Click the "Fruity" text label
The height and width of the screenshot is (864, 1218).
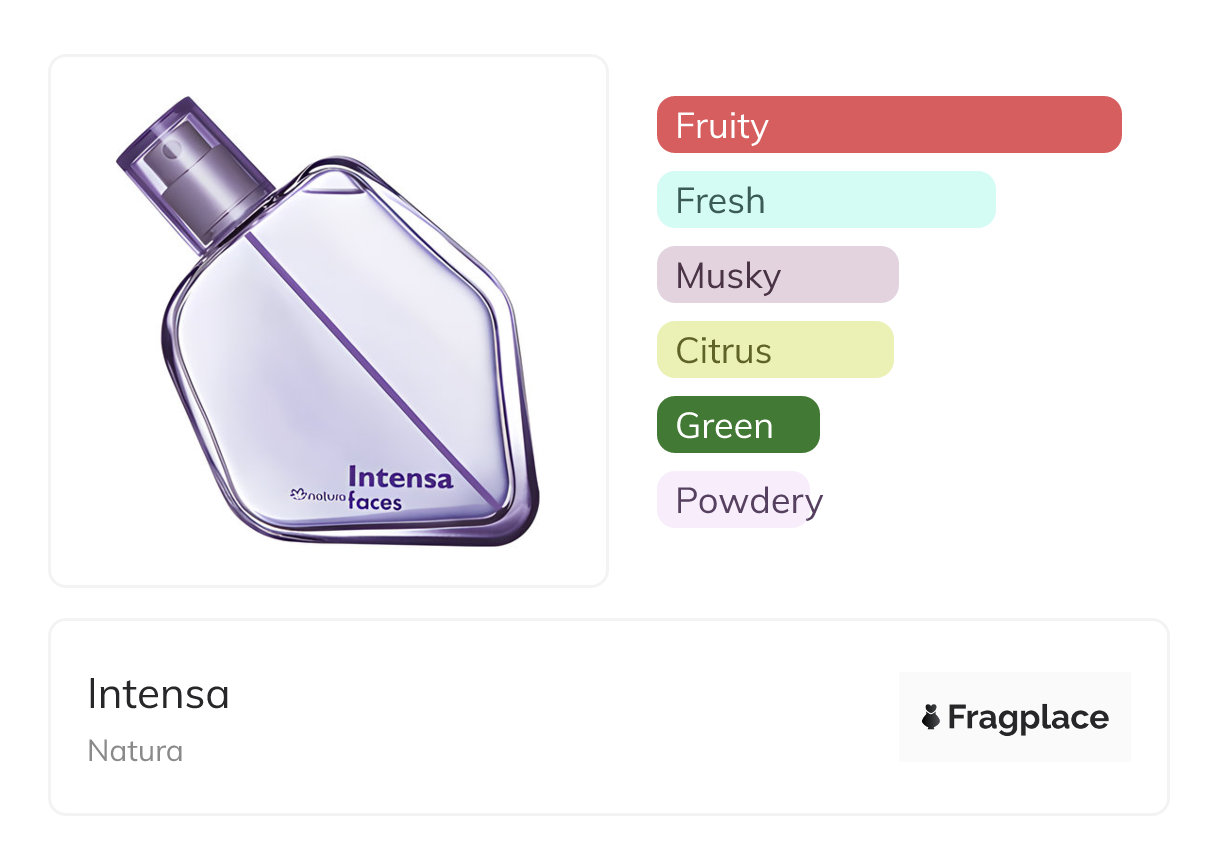(722, 126)
